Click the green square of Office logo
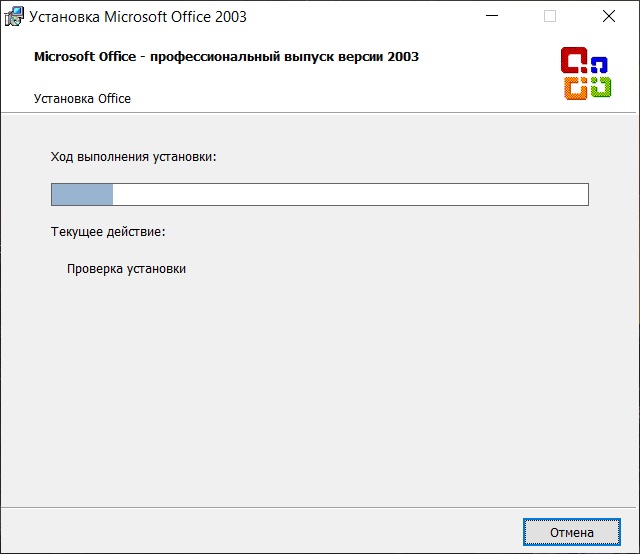The image size is (640, 554). point(601,87)
